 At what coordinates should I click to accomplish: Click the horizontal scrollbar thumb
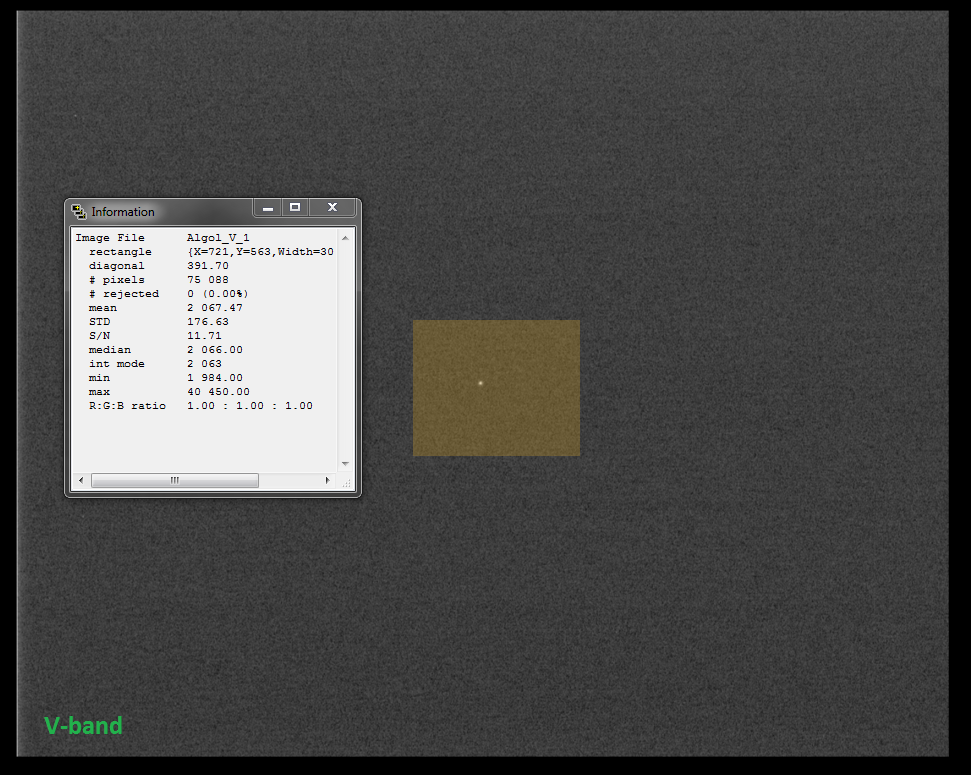coord(175,481)
